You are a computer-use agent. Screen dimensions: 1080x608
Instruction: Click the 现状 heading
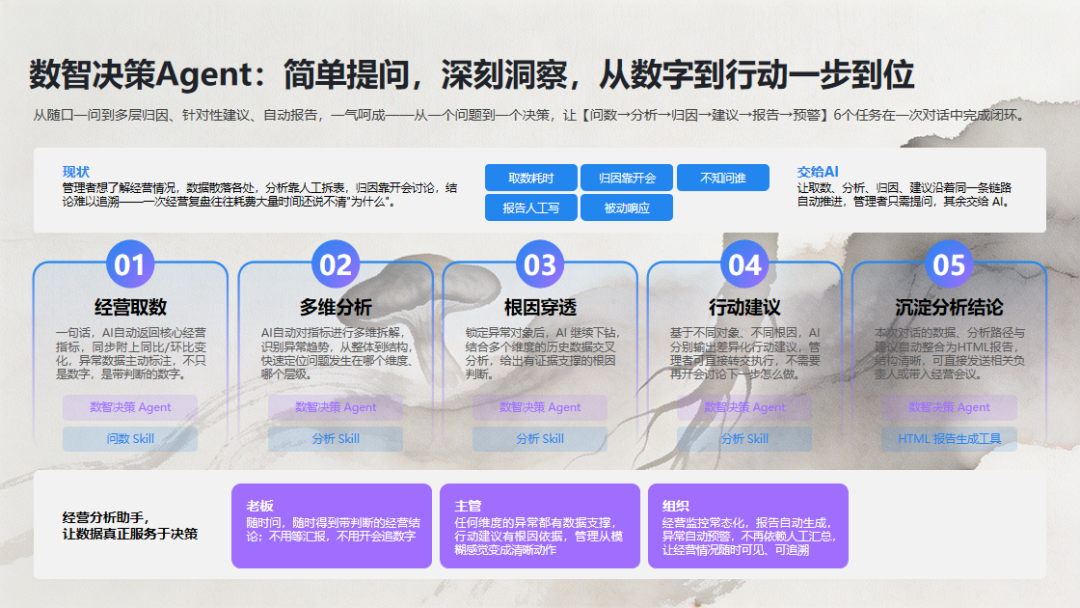pos(76,171)
